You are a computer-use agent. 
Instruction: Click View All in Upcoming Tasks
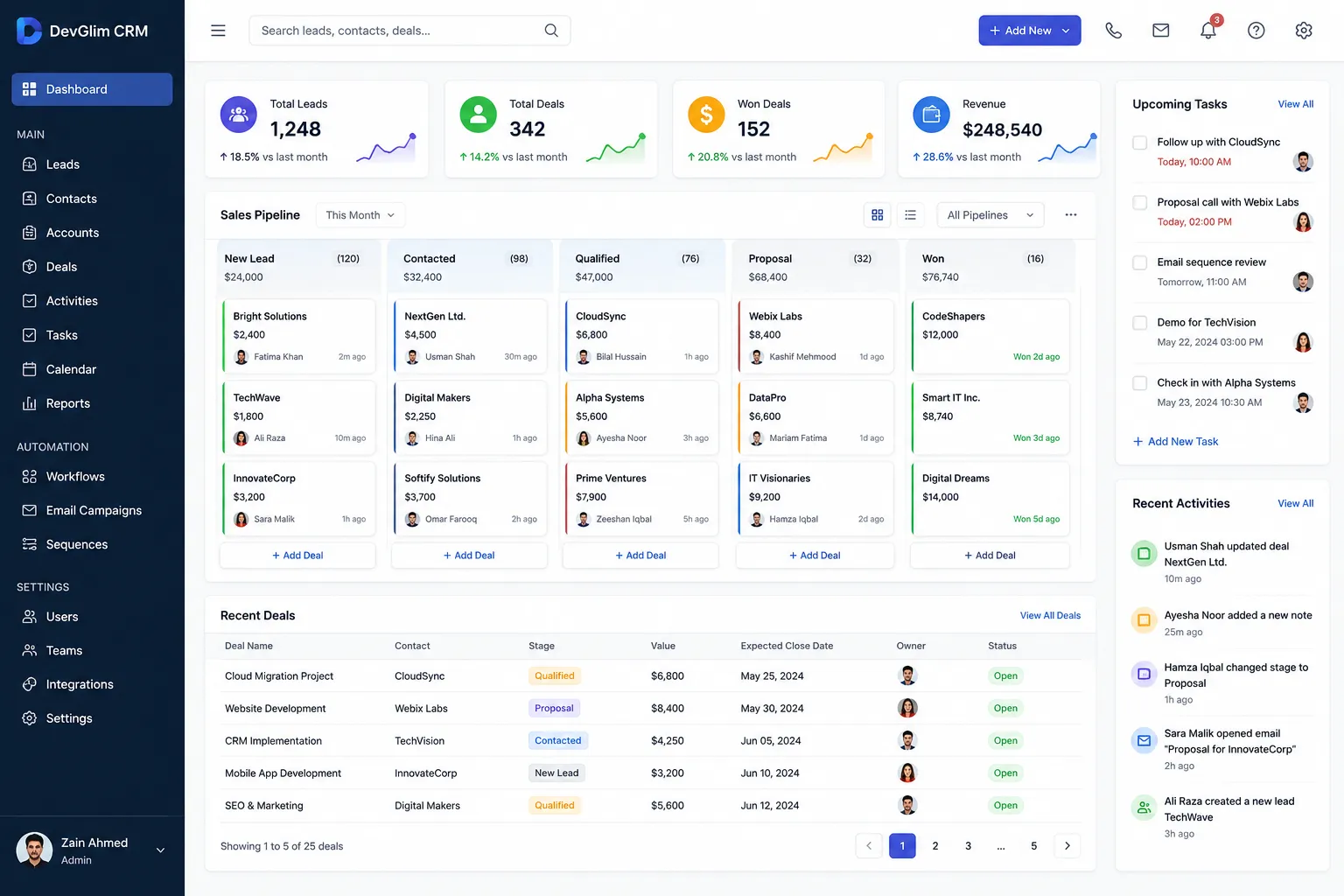1295,104
